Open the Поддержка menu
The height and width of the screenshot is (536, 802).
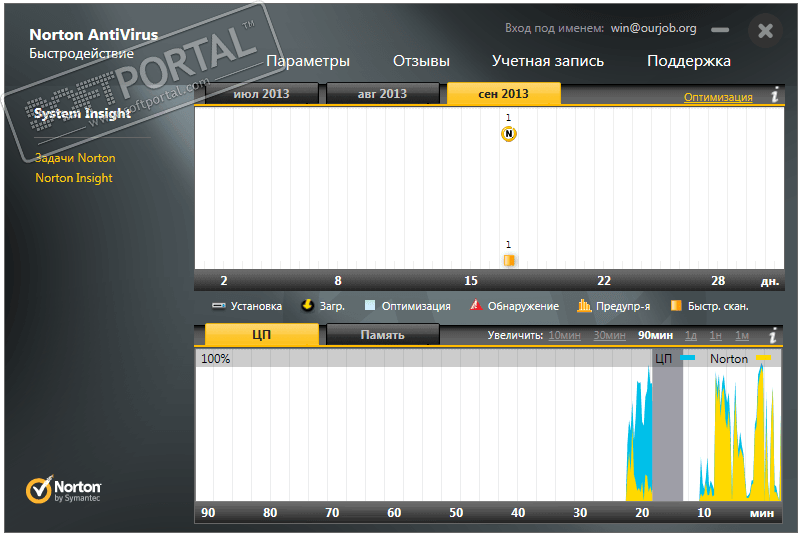(688, 61)
